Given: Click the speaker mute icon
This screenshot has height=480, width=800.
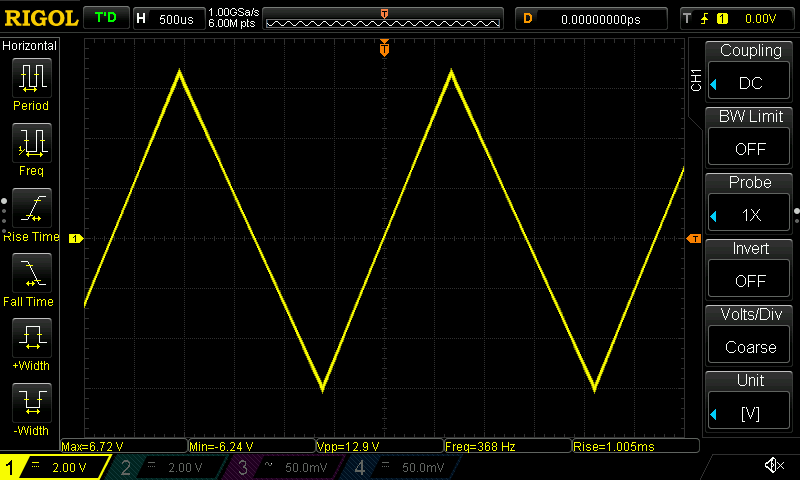Looking at the screenshot, I should pyautogui.click(x=773, y=465).
